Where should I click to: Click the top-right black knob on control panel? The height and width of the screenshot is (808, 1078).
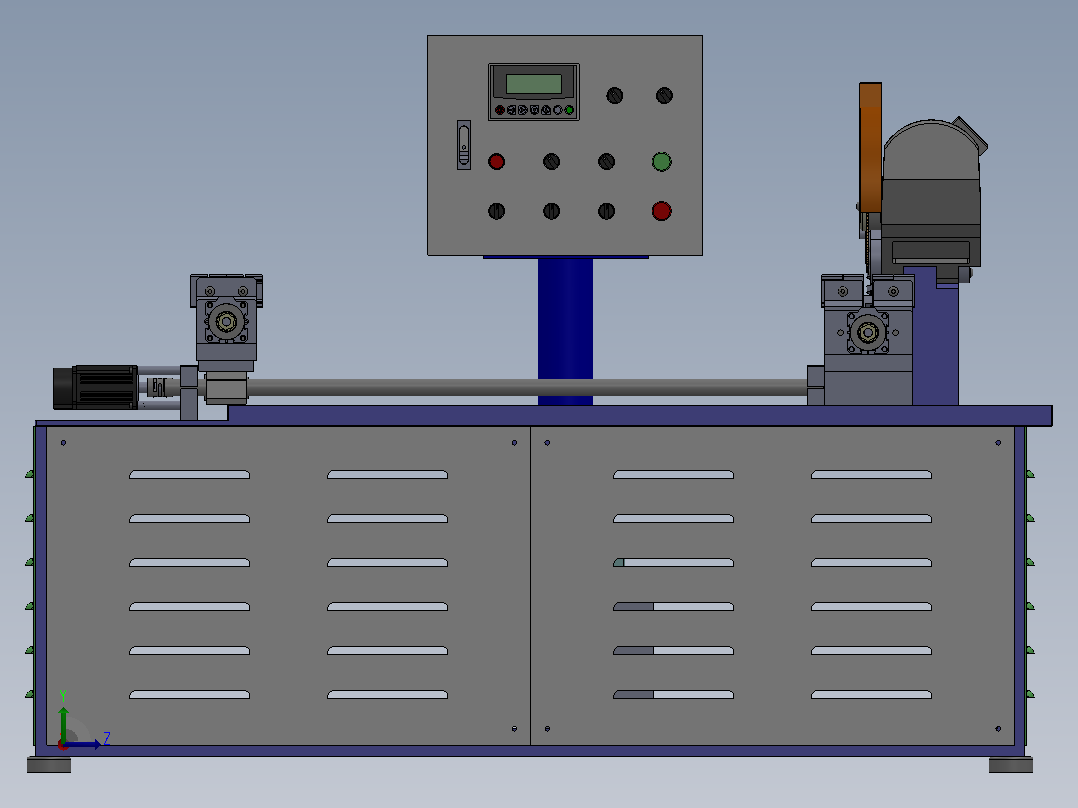(x=664, y=96)
